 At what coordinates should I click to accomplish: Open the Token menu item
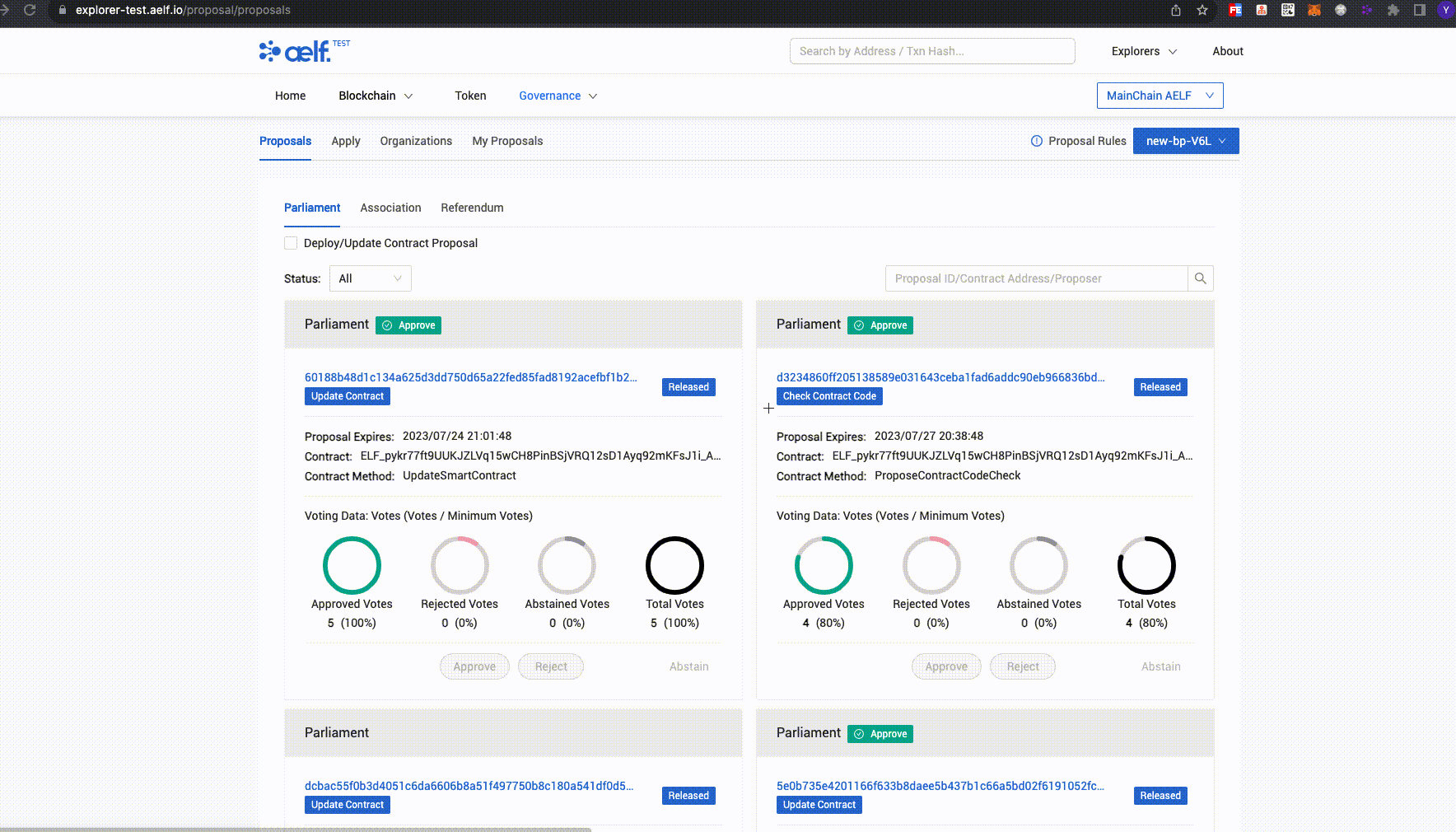[470, 96]
